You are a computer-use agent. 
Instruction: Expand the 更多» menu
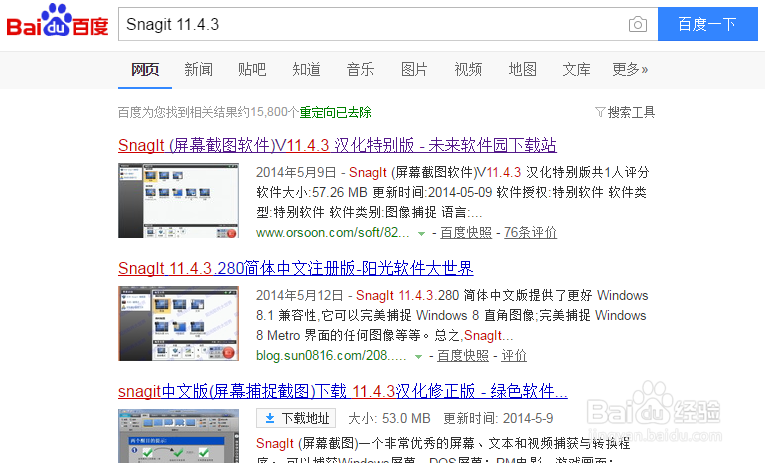pyautogui.click(x=630, y=69)
